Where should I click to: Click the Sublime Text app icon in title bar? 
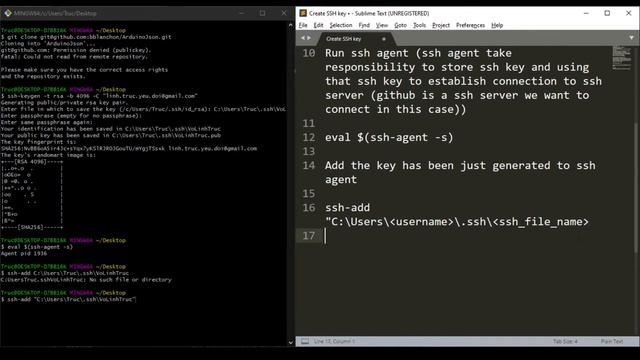pos(303,13)
